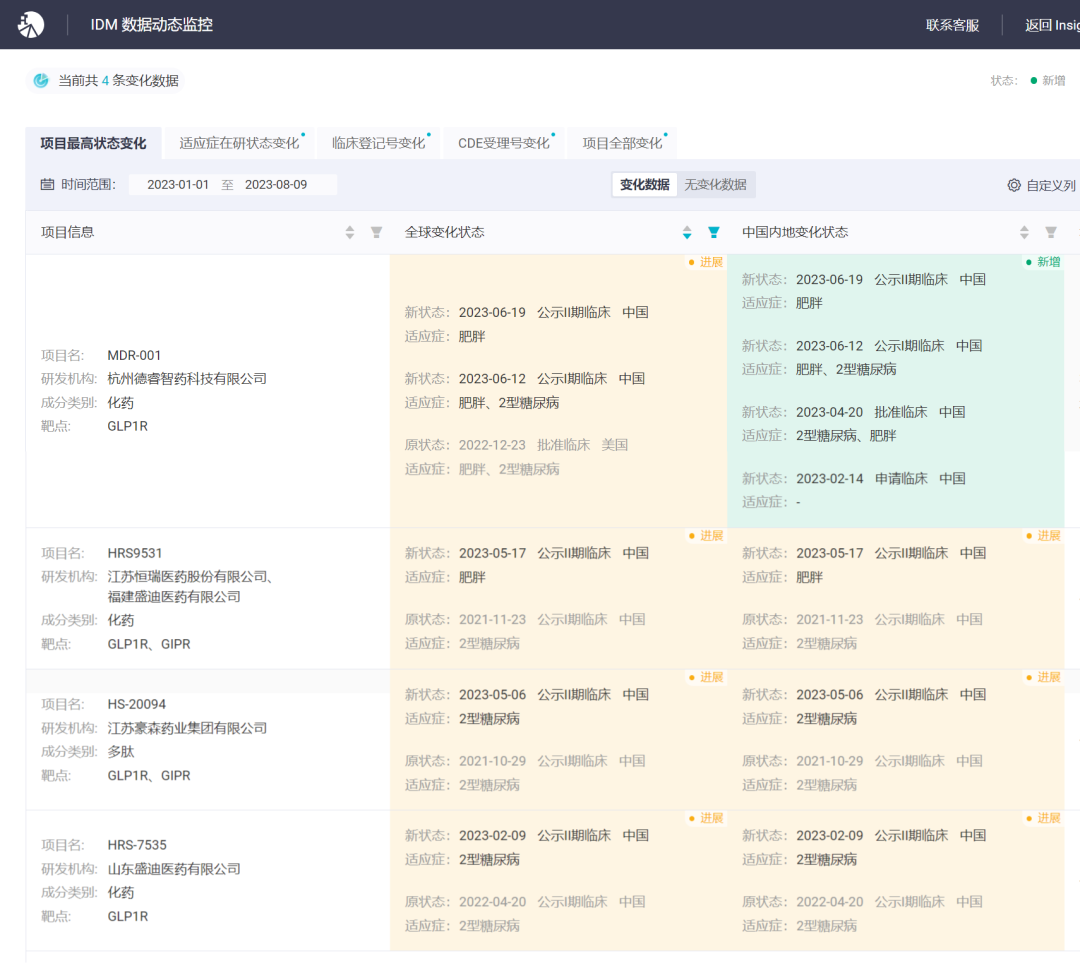Click 进展 tag in MDR-001 global cell
The image size is (1080, 973).
(706, 262)
